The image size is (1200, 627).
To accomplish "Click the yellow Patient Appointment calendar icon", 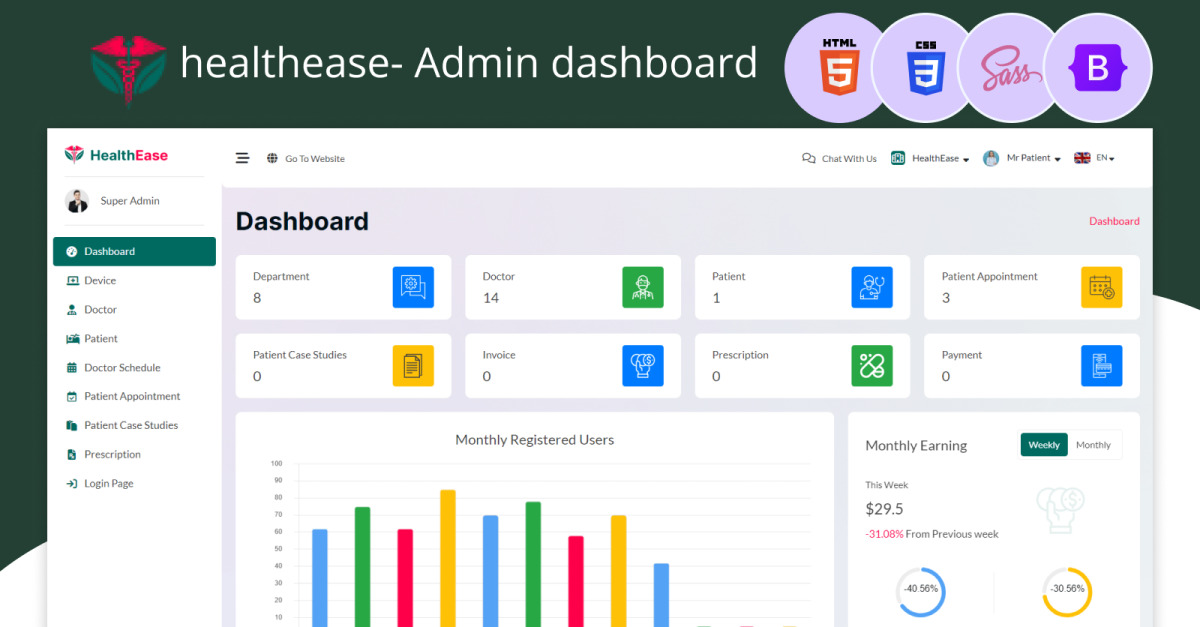I will coord(1102,287).
